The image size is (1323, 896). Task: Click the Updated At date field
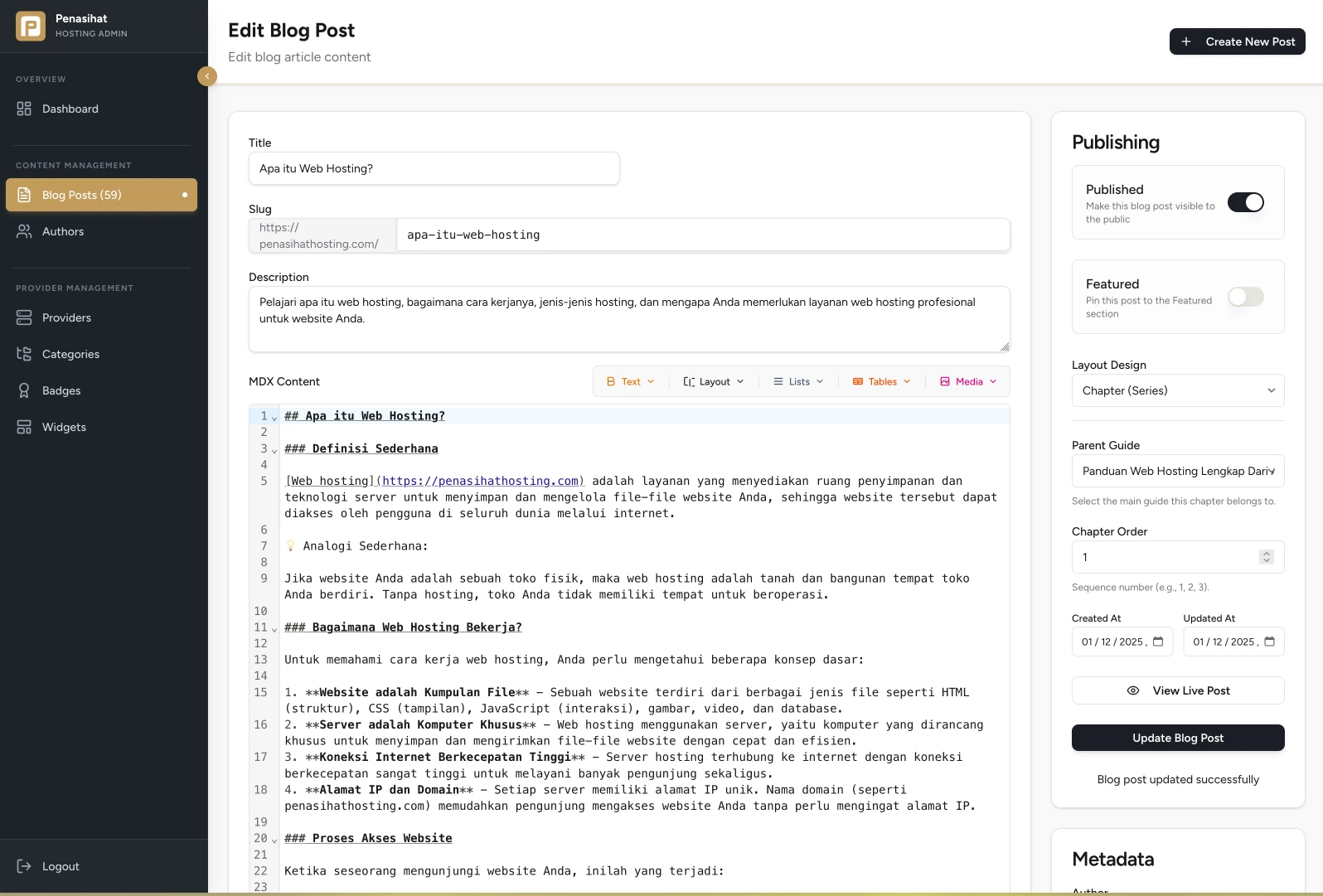1233,642
